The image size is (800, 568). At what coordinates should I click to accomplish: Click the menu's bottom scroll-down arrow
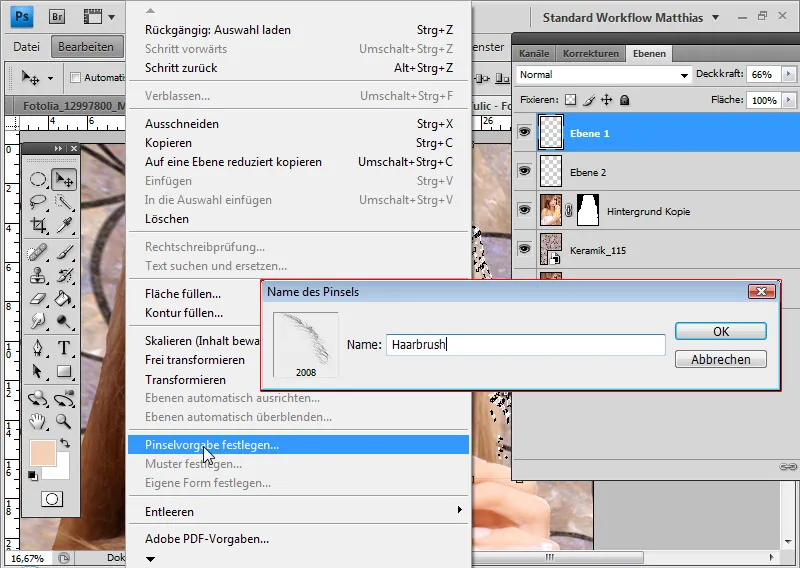coord(151,559)
